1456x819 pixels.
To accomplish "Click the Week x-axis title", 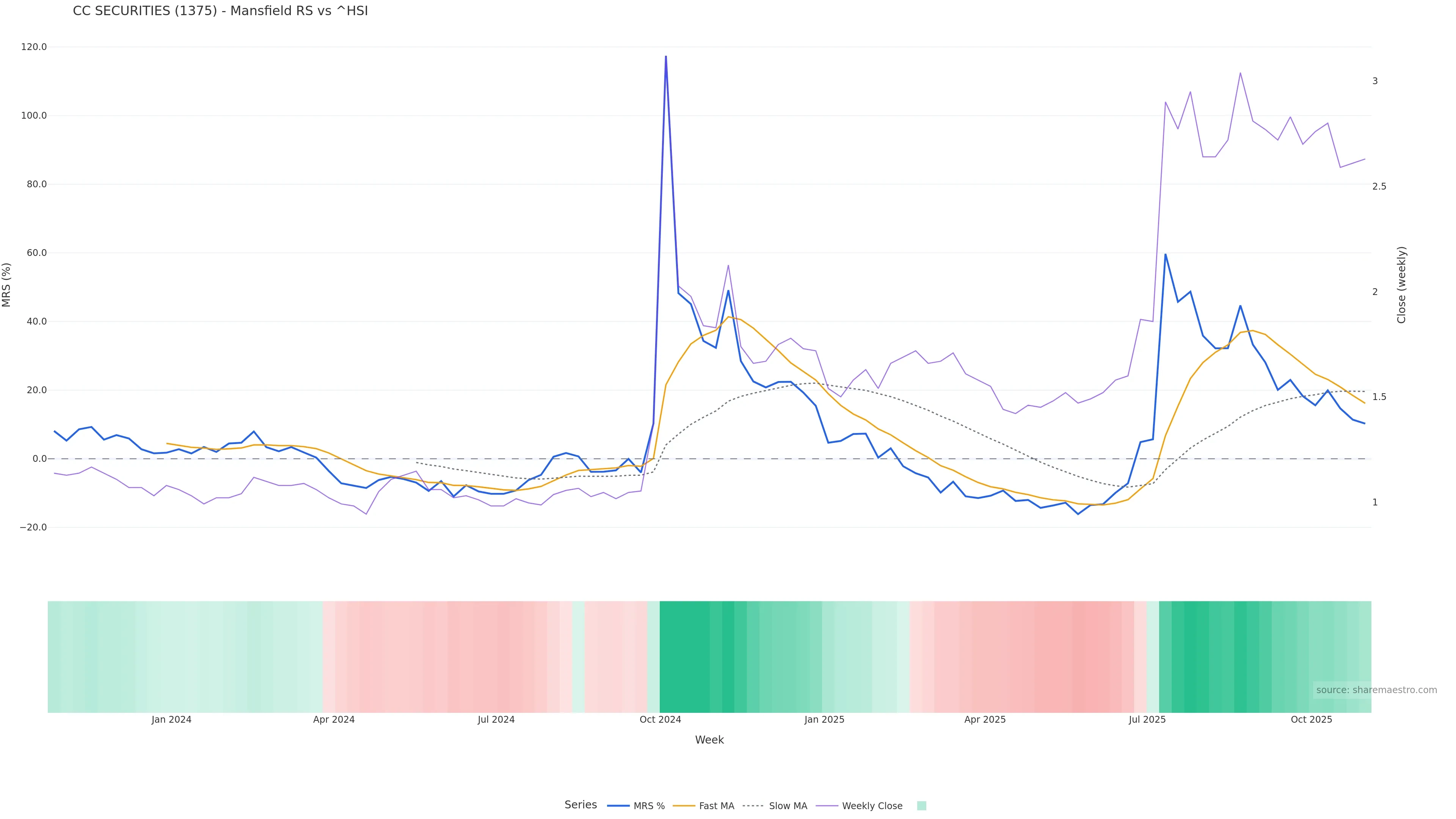I will (x=709, y=741).
